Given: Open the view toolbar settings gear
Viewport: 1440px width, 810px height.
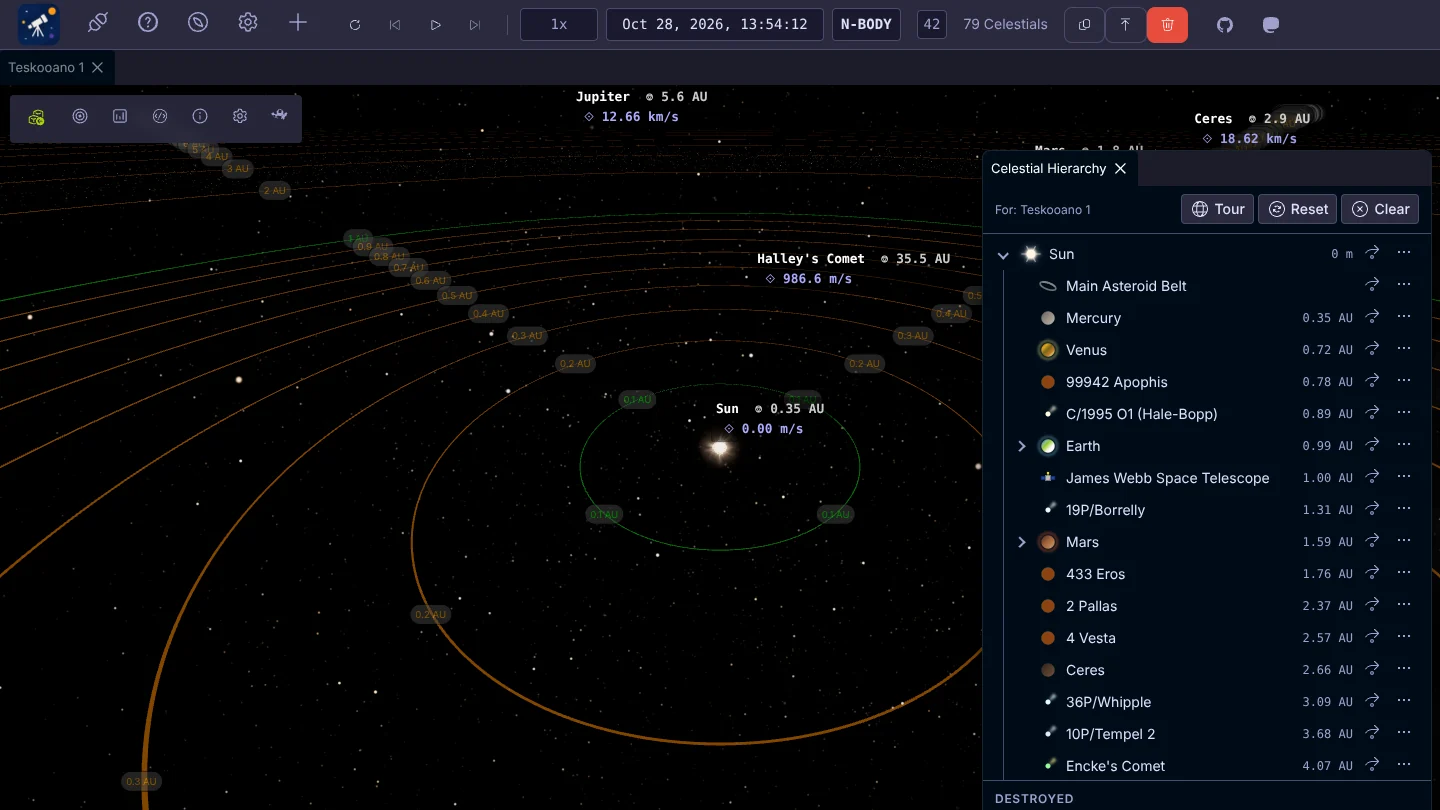Looking at the screenshot, I should tap(240, 117).
